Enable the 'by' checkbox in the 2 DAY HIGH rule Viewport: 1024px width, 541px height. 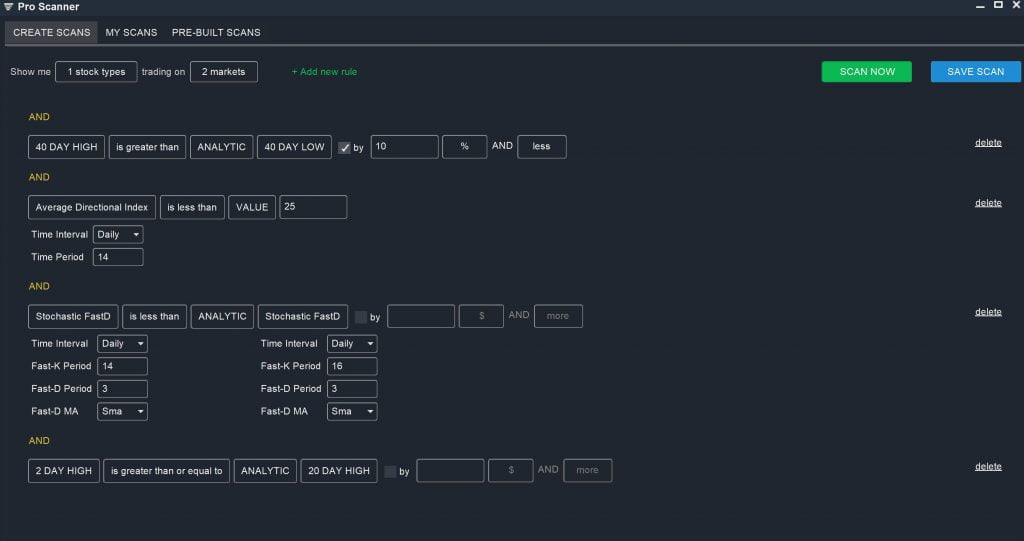(x=390, y=472)
